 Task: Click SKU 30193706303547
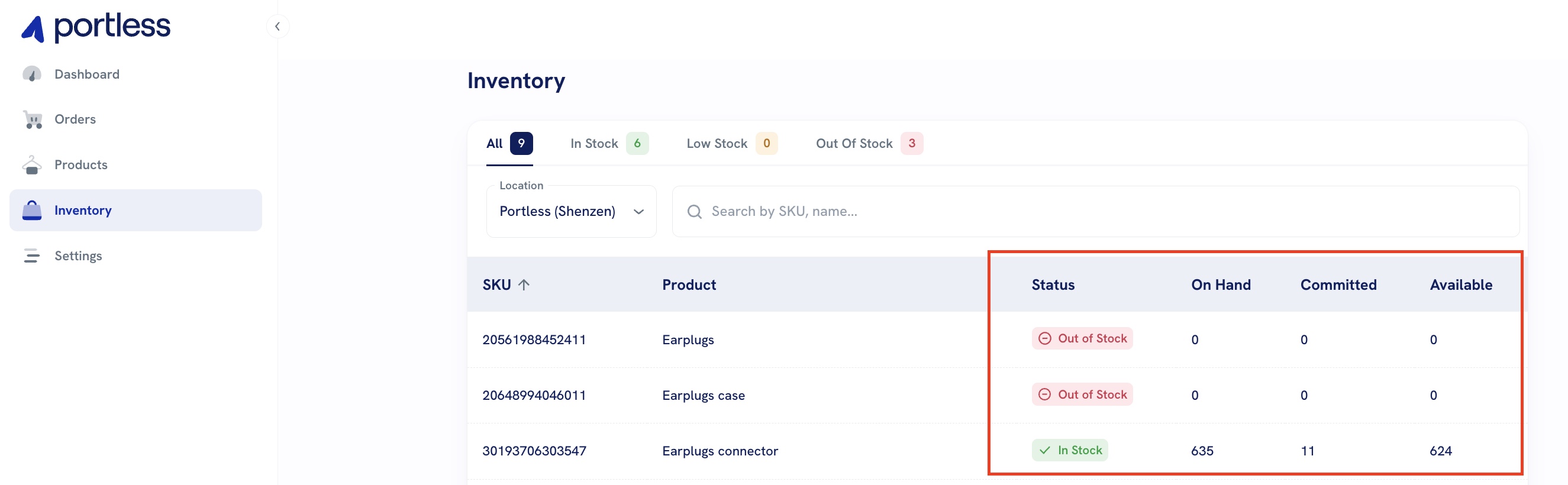pos(534,451)
